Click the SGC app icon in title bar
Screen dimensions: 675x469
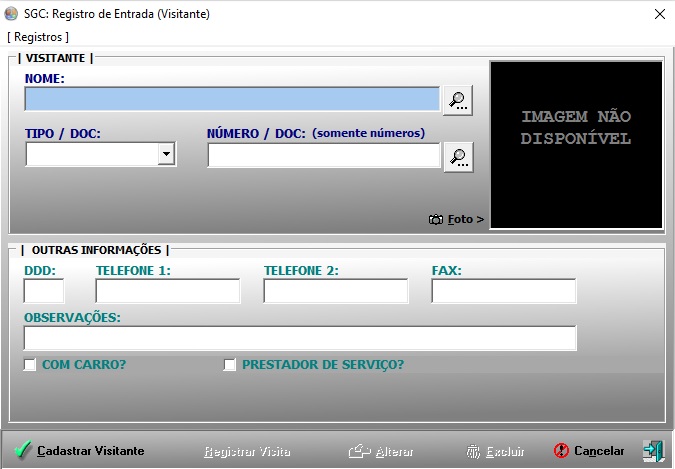(x=12, y=14)
